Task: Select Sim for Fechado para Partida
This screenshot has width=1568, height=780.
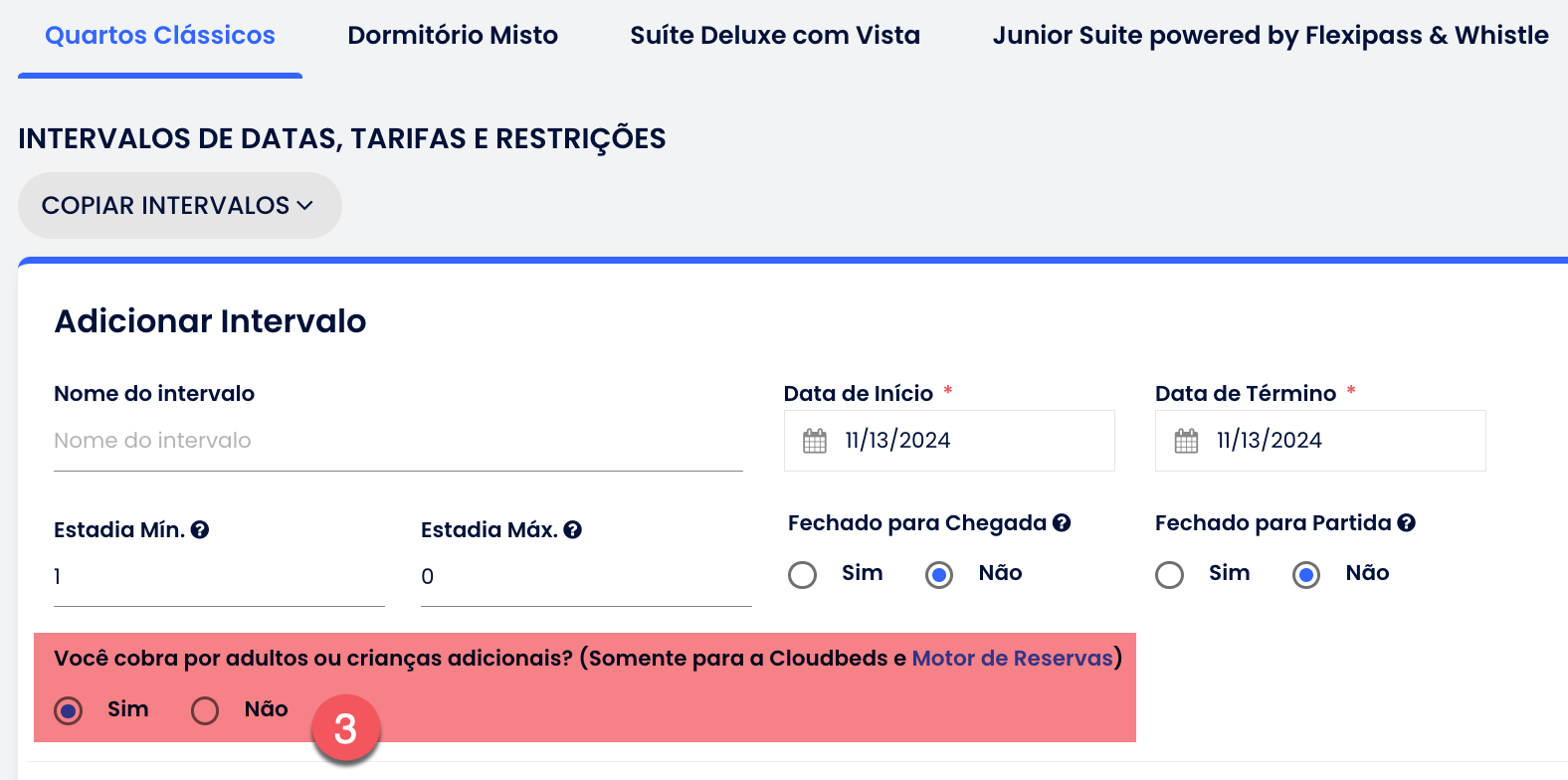Action: pos(1170,575)
